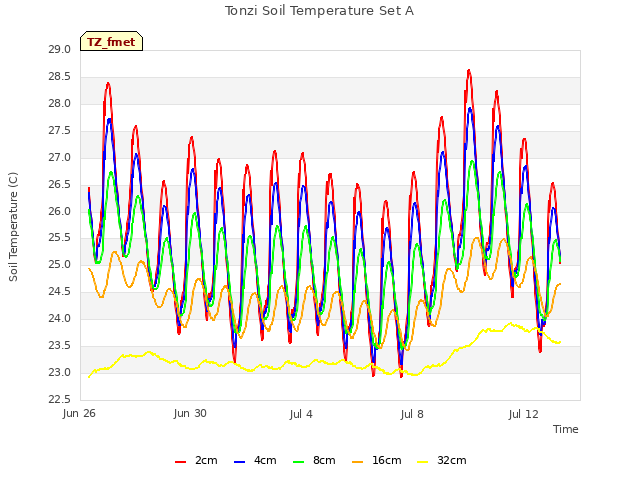
Task: Select the 16cm legend label
Action: tap(387, 460)
